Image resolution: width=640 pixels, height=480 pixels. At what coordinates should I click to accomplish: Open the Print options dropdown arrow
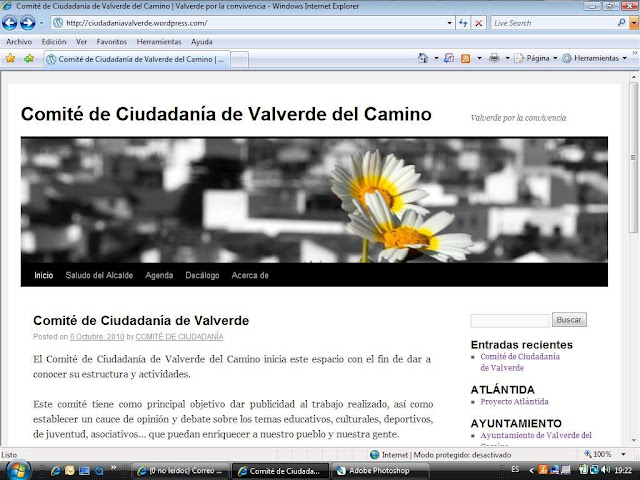[507, 58]
